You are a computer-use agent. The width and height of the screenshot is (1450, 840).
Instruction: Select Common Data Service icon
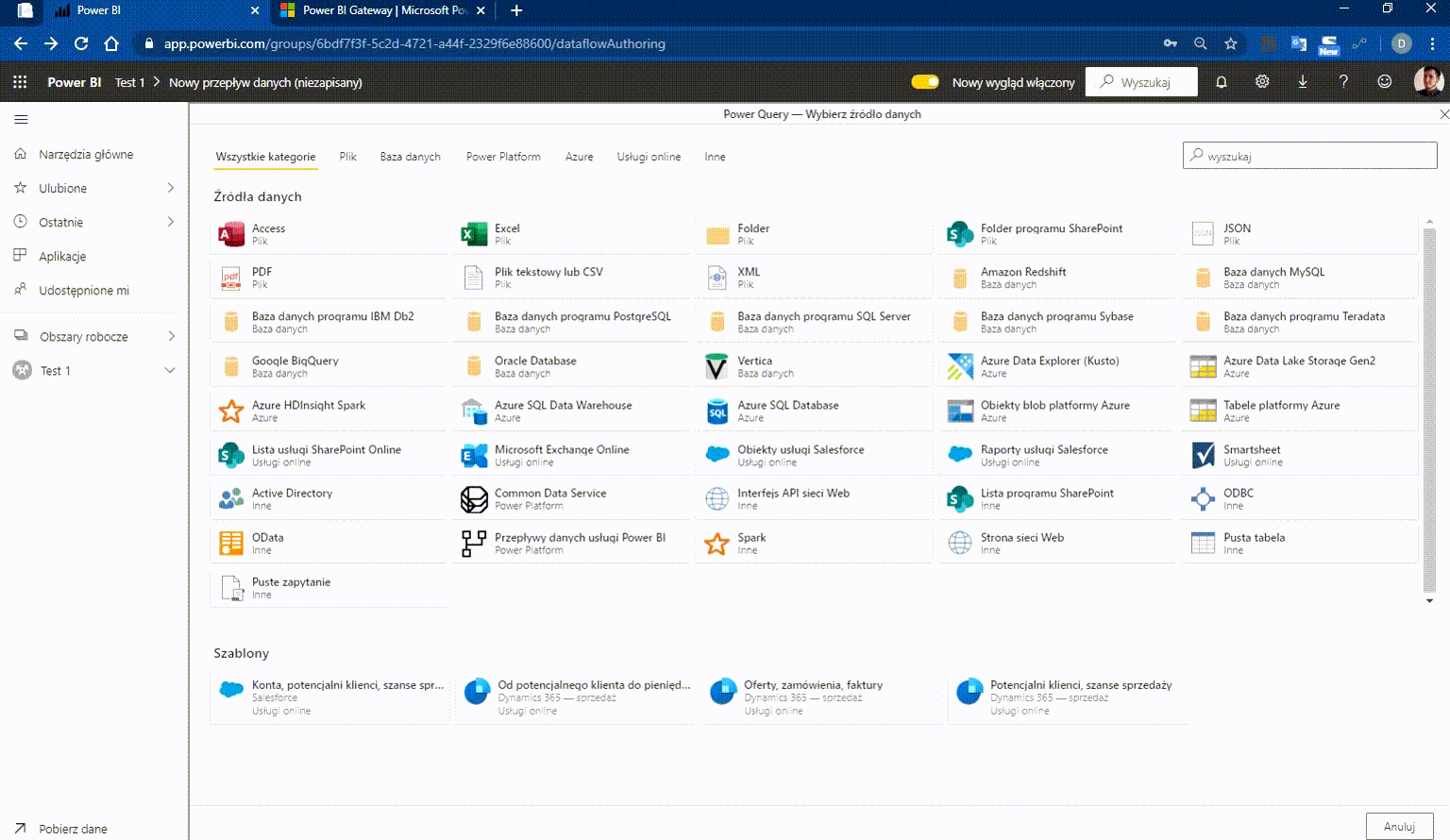(474, 498)
